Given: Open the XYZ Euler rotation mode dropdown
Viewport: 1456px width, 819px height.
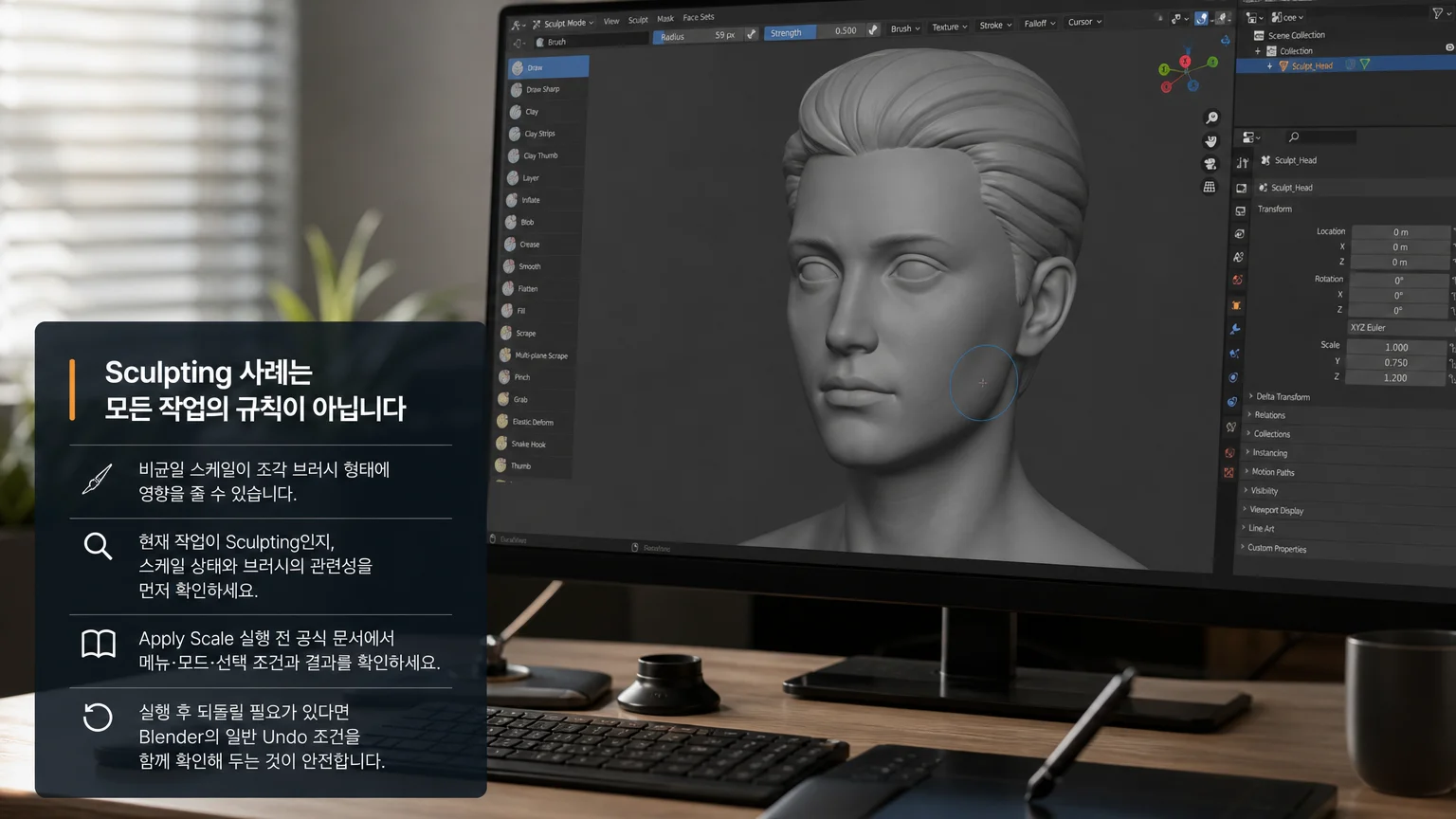Looking at the screenshot, I should coord(1399,328).
